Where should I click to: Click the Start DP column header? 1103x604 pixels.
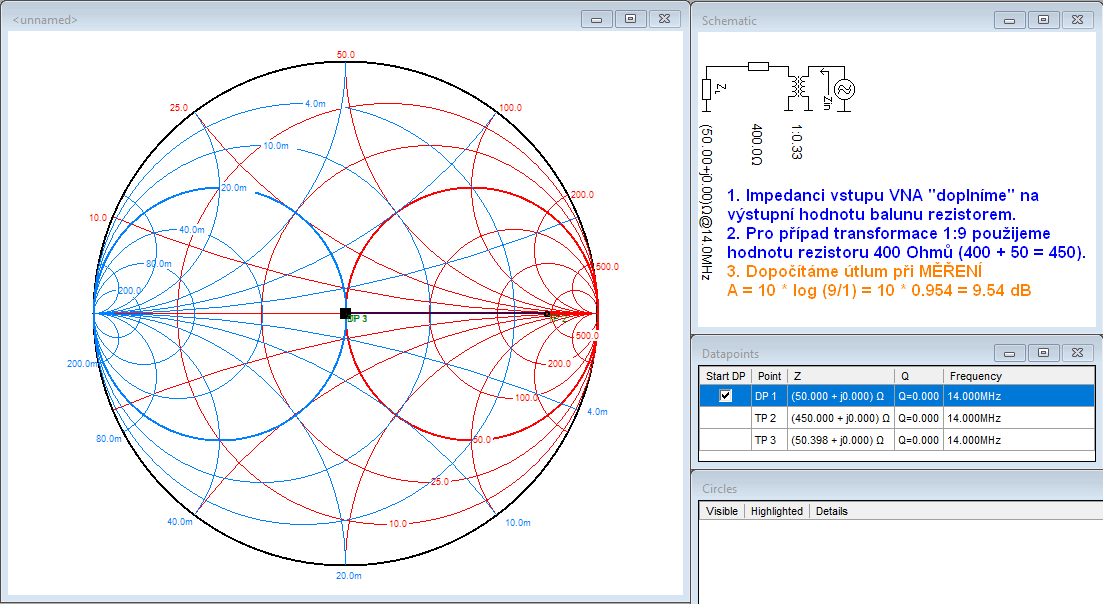point(725,376)
